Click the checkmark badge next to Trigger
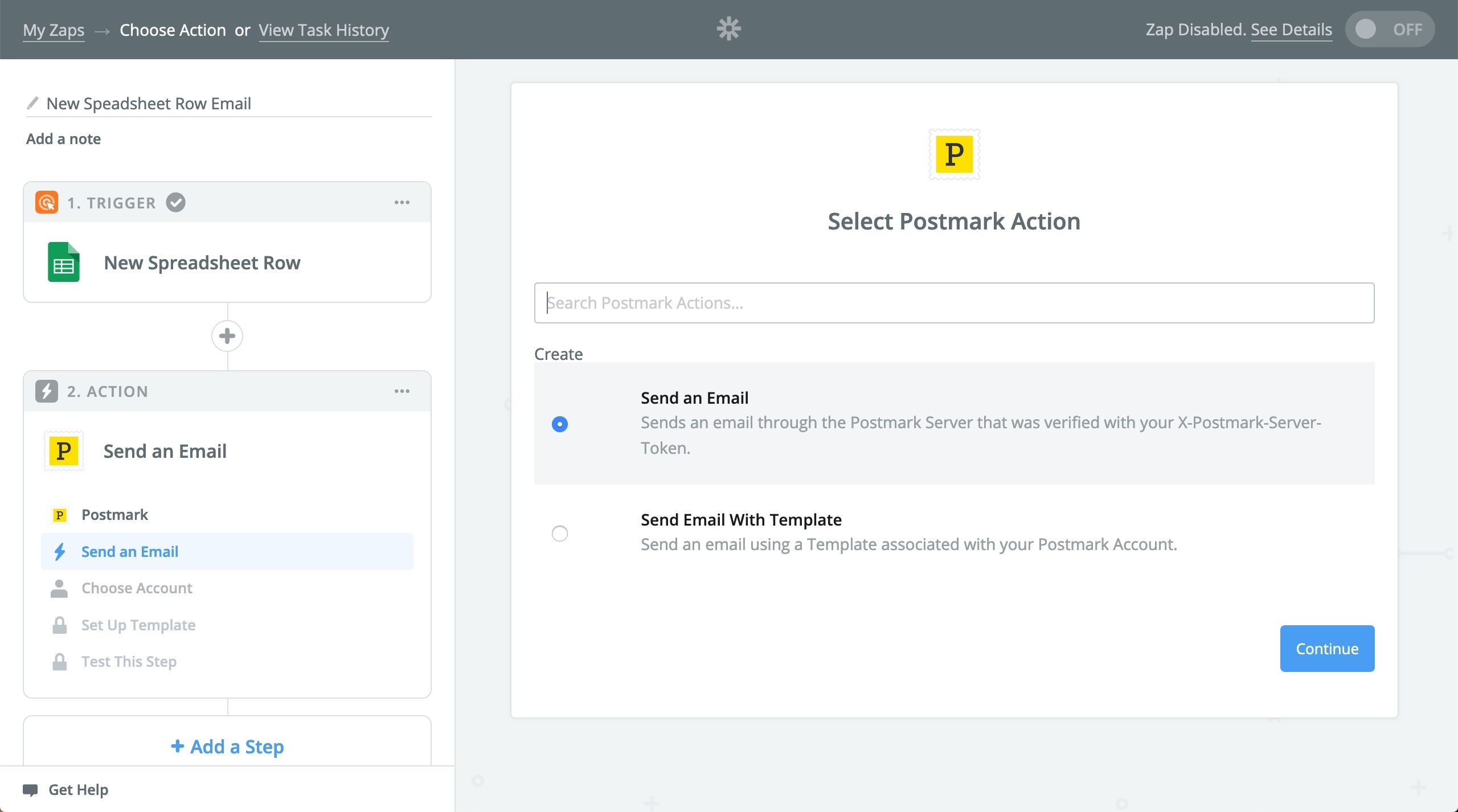 pos(175,202)
